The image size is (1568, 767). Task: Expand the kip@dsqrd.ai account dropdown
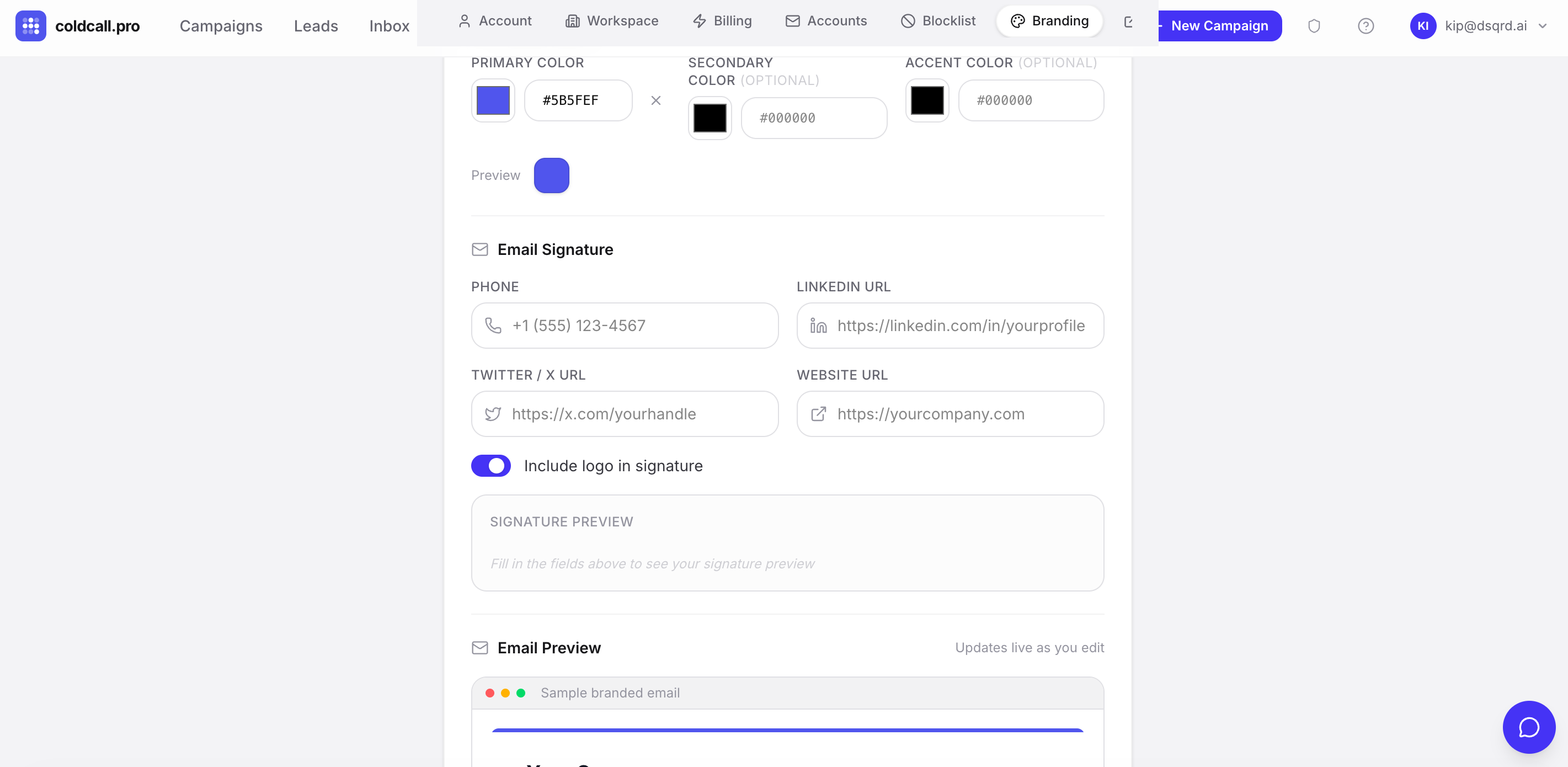1543,25
